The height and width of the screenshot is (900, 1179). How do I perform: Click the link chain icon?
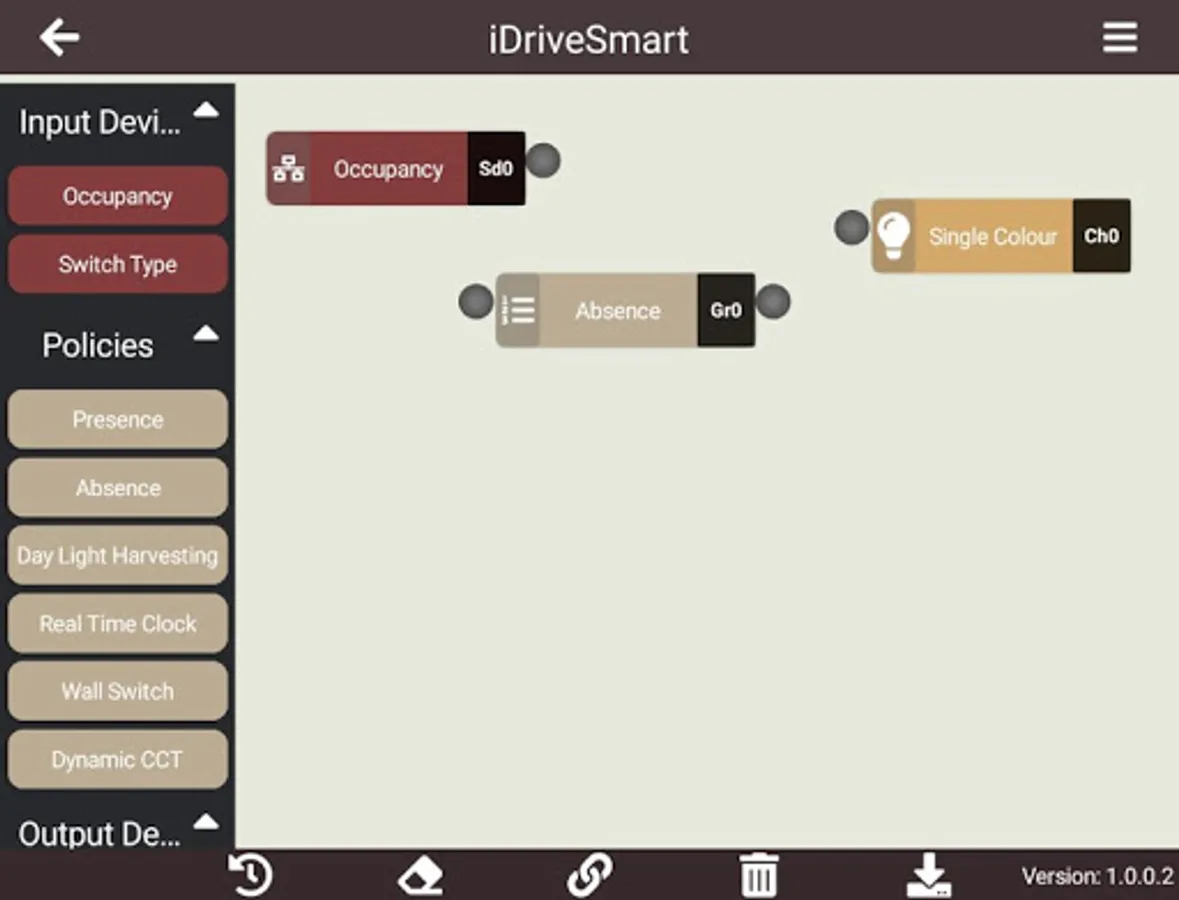590,875
